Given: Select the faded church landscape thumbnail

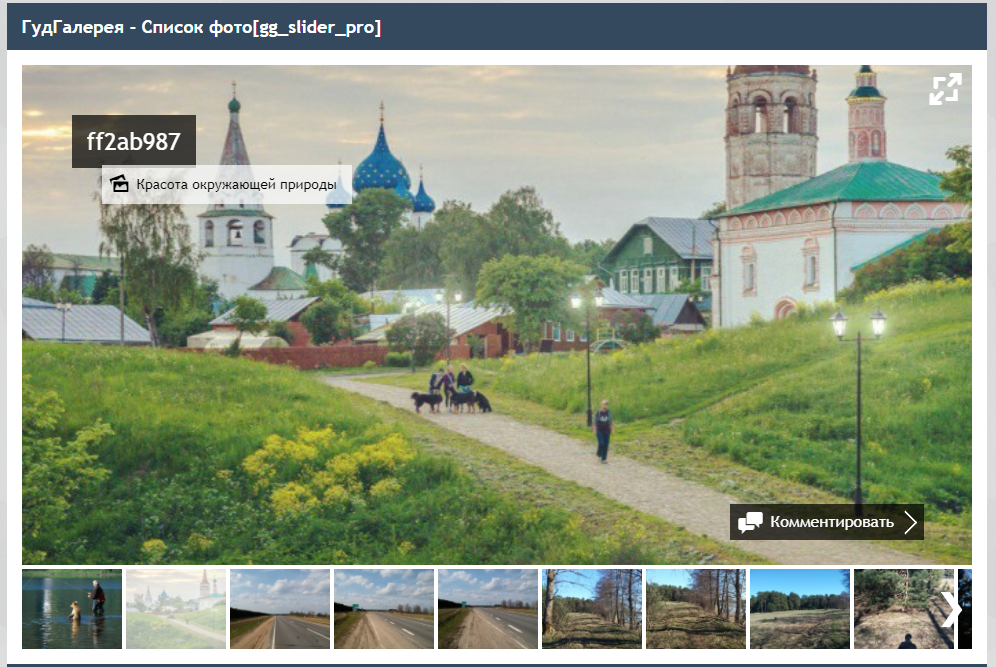Looking at the screenshot, I should point(176,609).
